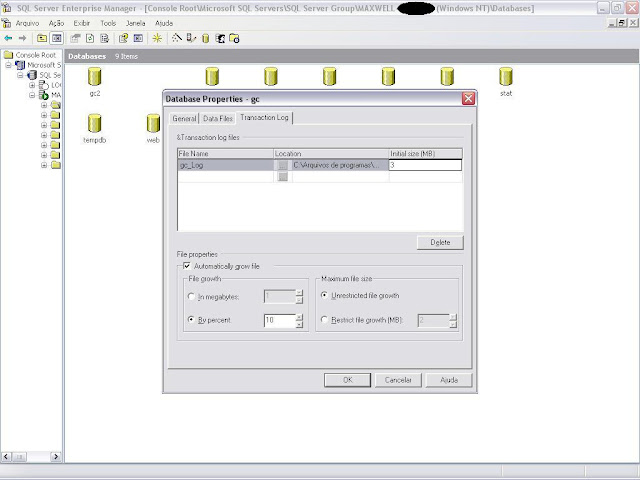
Task: Click the By percent field showing 10
Action: [280, 320]
